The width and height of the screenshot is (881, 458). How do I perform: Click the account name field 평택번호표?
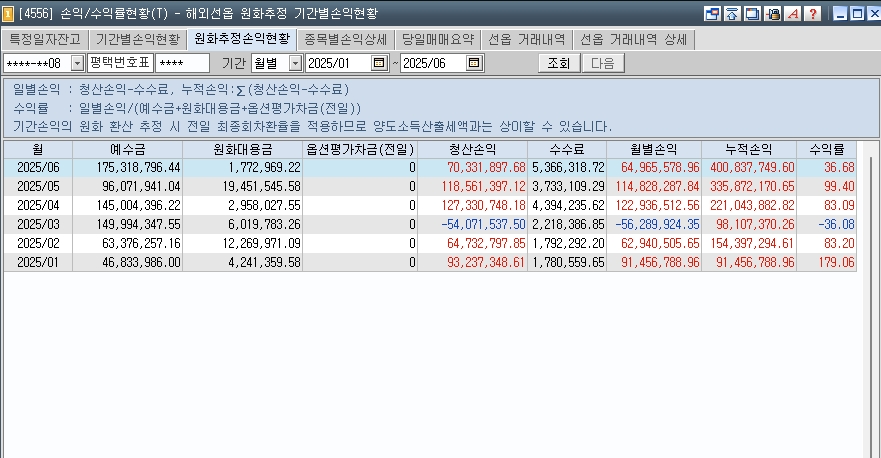coord(120,63)
